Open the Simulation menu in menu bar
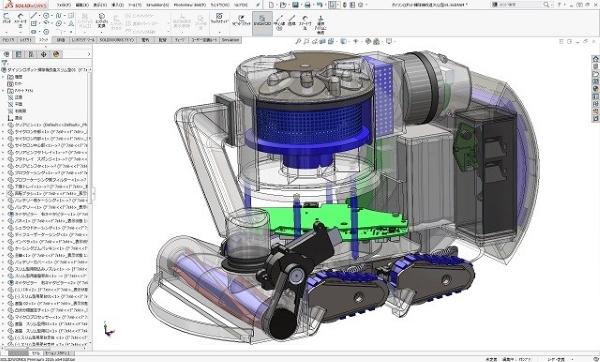600x362 pixels. [x=157, y=5]
